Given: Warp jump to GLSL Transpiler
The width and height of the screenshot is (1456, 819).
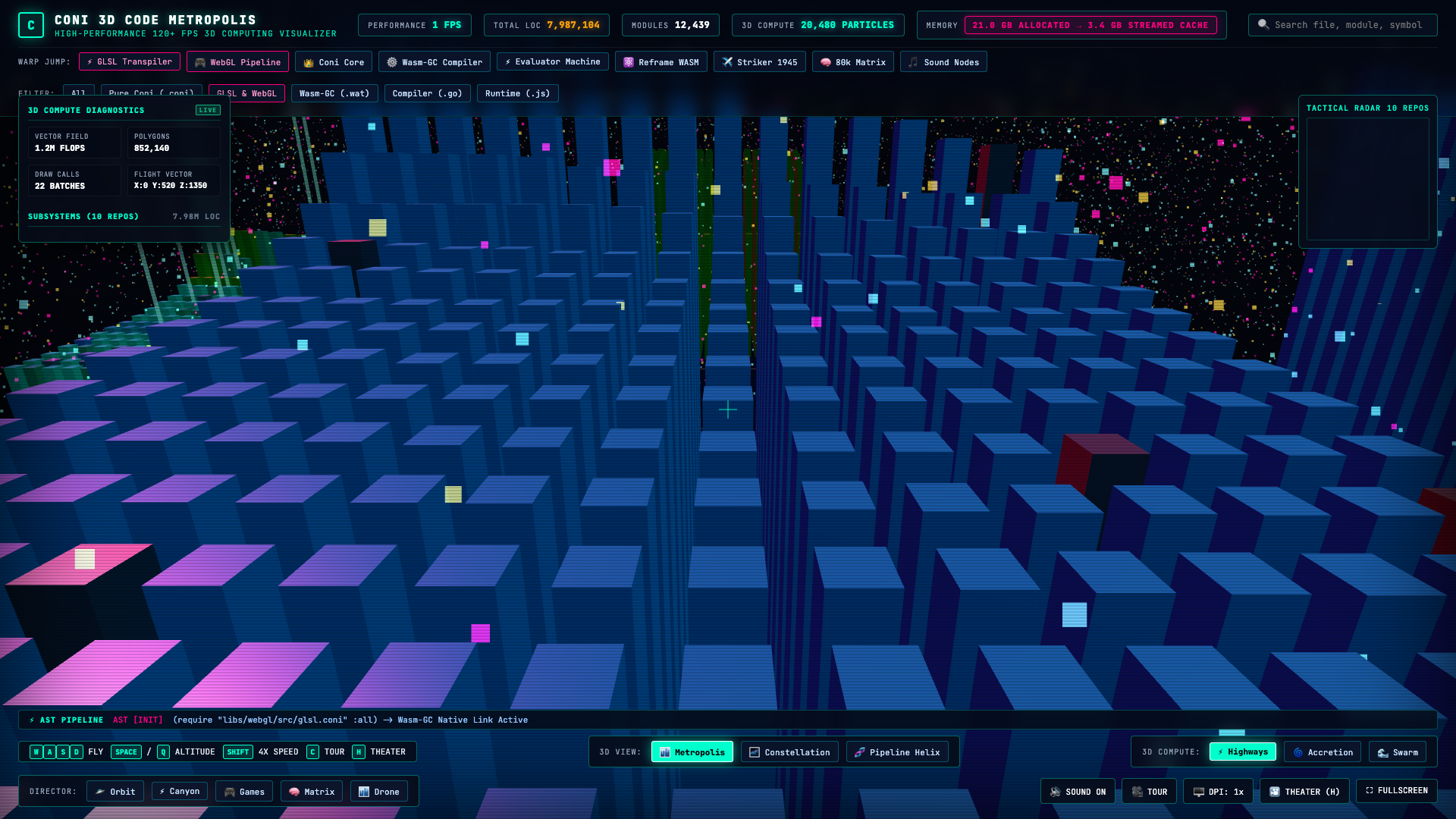Looking at the screenshot, I should [130, 61].
